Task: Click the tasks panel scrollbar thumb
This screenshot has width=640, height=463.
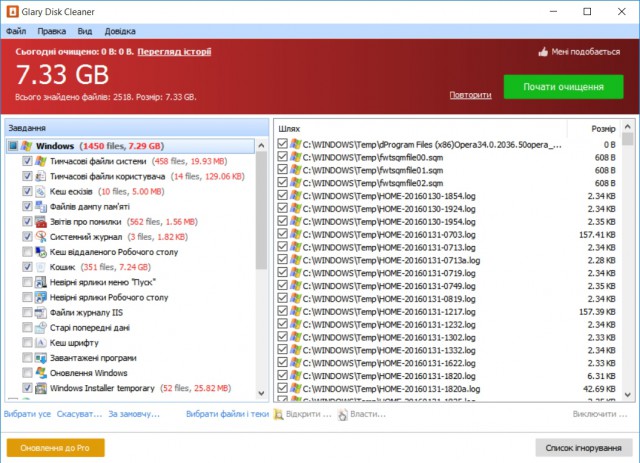Action: (x=262, y=210)
